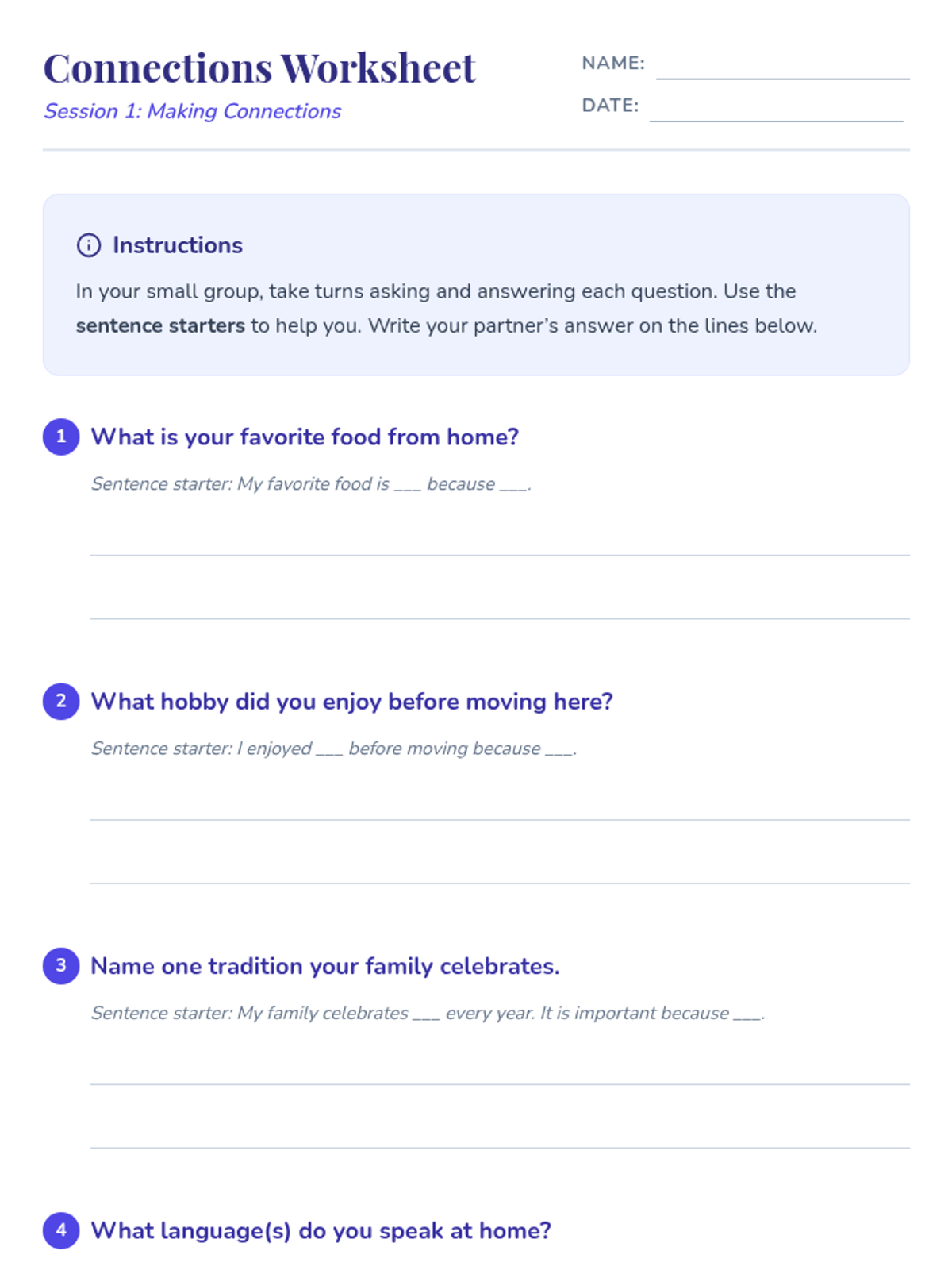Click the family tradition question heading
The width and height of the screenshot is (952, 1270).
[x=325, y=966]
